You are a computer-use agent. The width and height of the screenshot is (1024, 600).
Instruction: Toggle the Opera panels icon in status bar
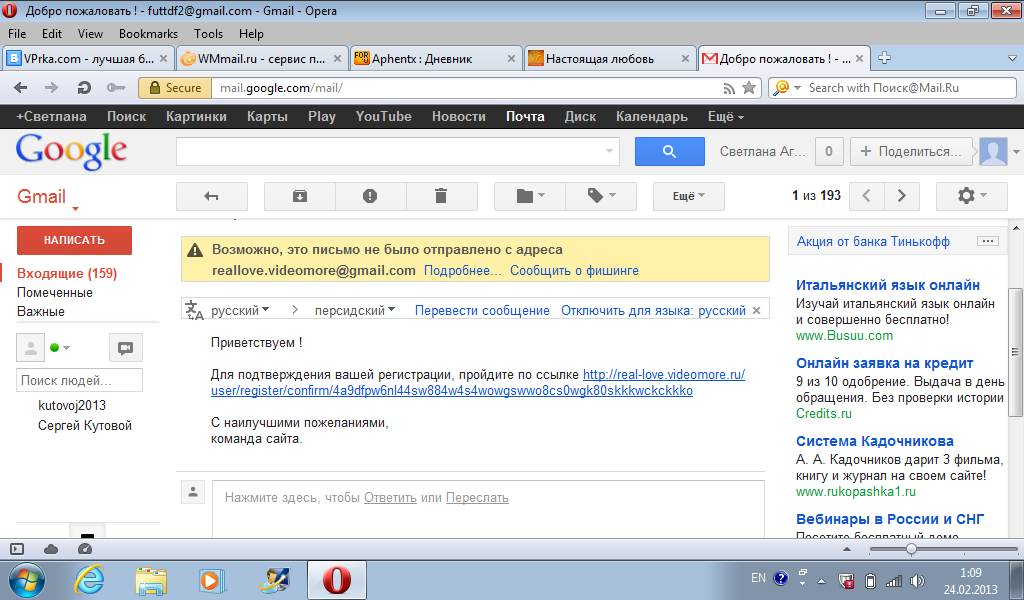[x=17, y=550]
